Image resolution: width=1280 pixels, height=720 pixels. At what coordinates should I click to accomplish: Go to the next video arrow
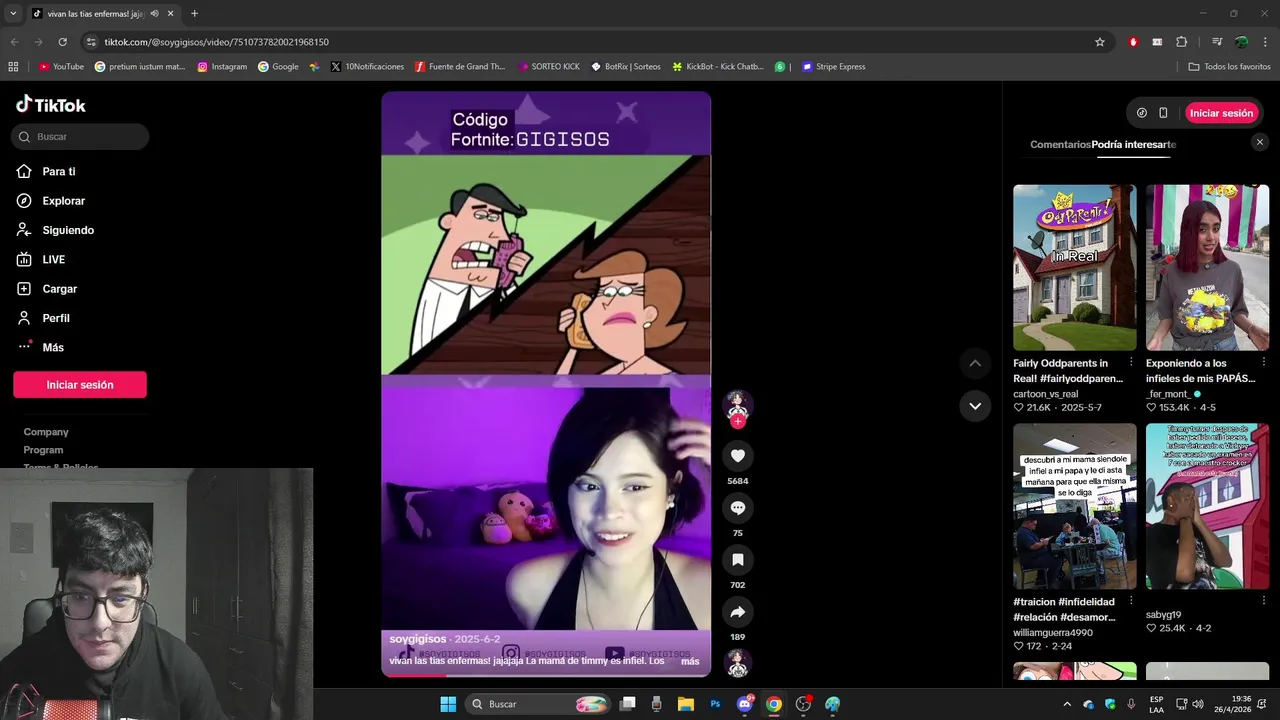click(975, 406)
